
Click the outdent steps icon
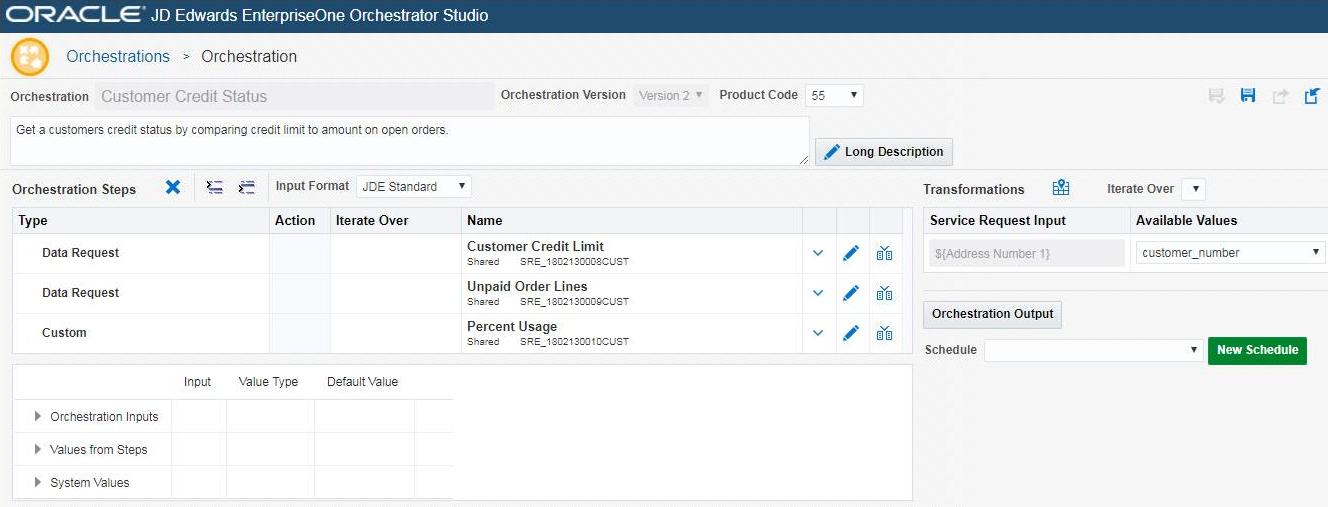[x=247, y=187]
